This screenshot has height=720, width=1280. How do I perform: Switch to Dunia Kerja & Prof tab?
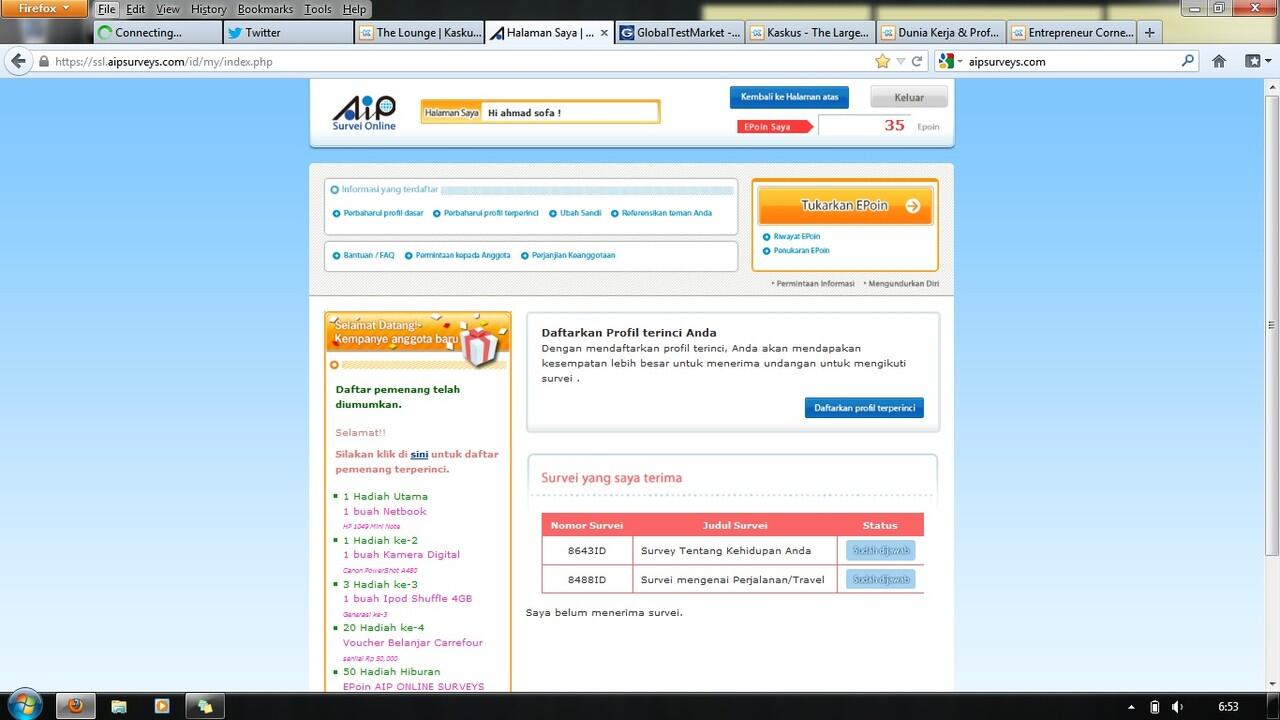click(941, 32)
